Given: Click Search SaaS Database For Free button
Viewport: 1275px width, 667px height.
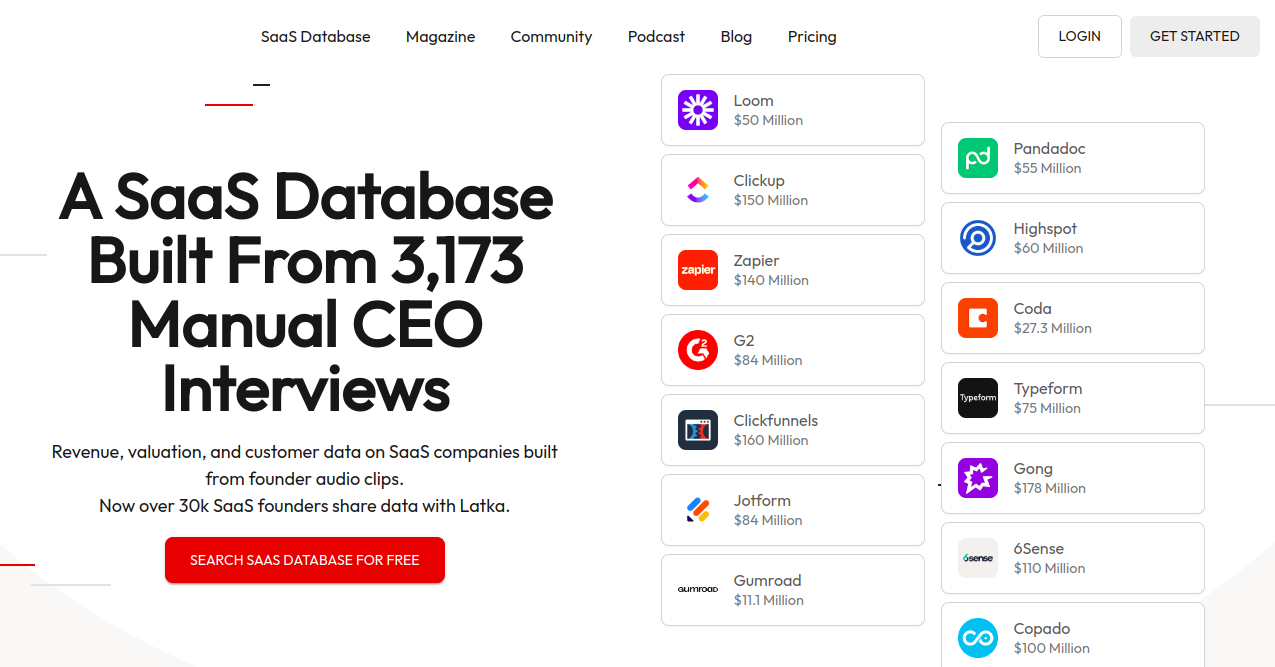Looking at the screenshot, I should click(305, 560).
